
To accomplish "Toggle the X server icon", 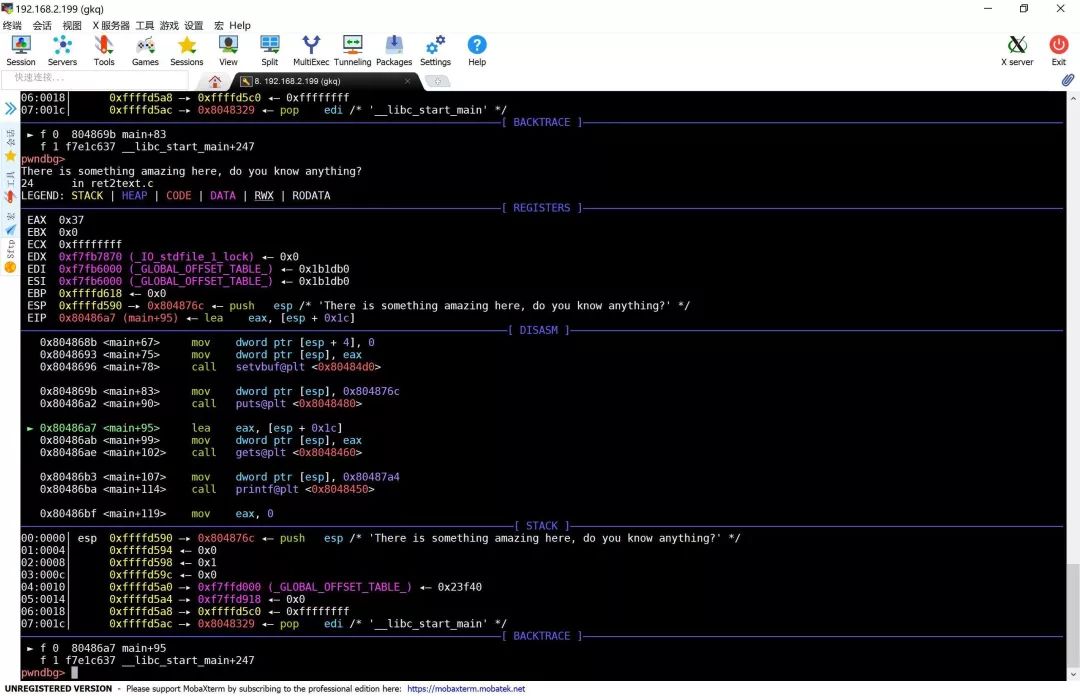I will coord(1017,51).
